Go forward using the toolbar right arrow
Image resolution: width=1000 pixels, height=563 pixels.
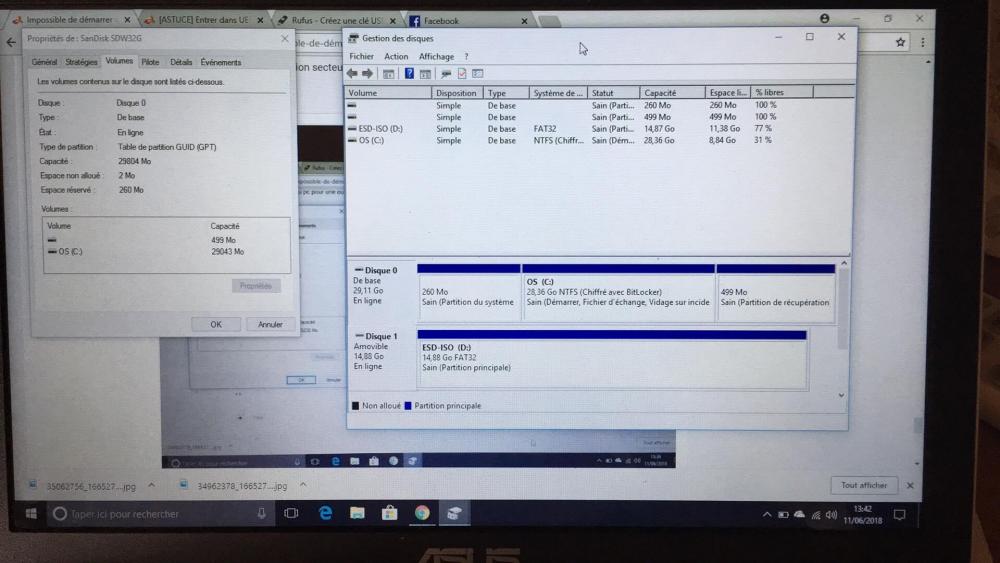[x=367, y=73]
